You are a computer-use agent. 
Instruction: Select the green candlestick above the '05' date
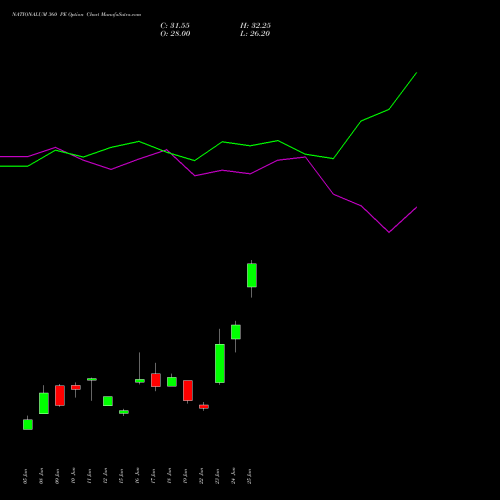tap(28, 424)
